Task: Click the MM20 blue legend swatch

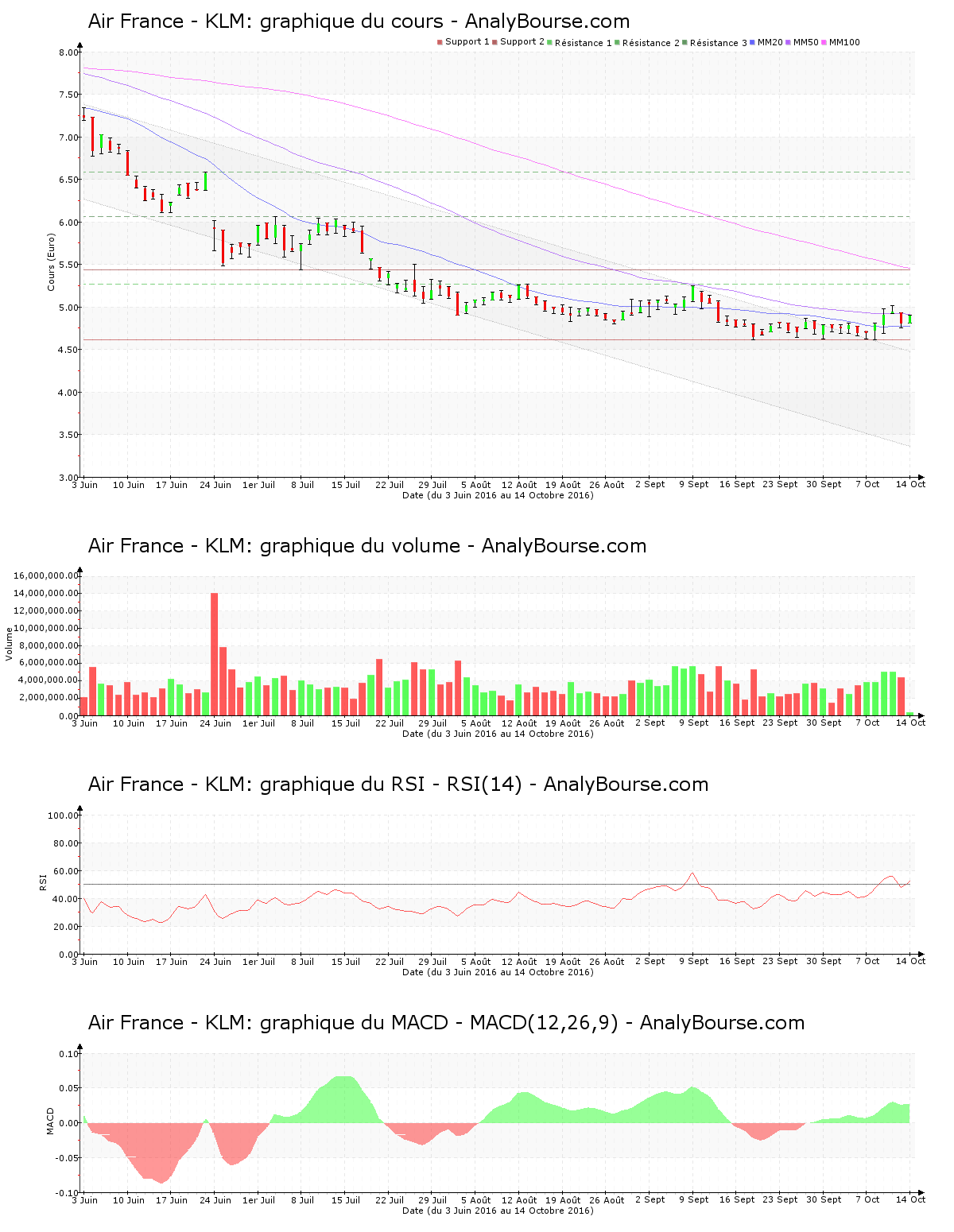Action: (x=752, y=42)
